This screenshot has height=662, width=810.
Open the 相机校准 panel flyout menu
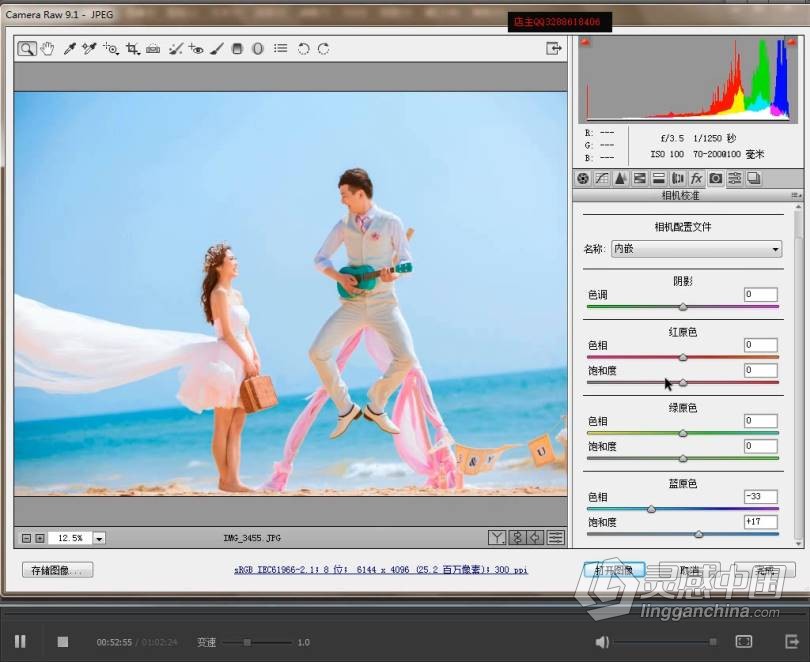coord(796,195)
